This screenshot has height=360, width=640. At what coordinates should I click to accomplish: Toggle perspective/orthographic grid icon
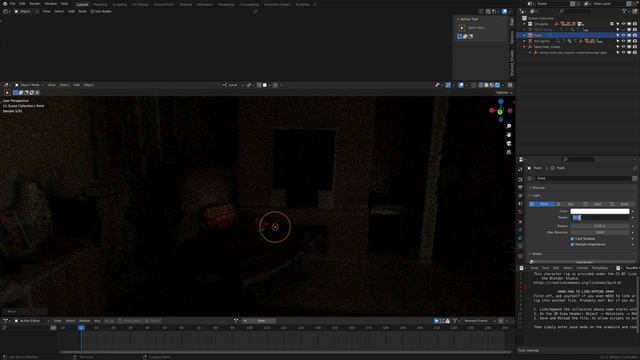click(509, 152)
